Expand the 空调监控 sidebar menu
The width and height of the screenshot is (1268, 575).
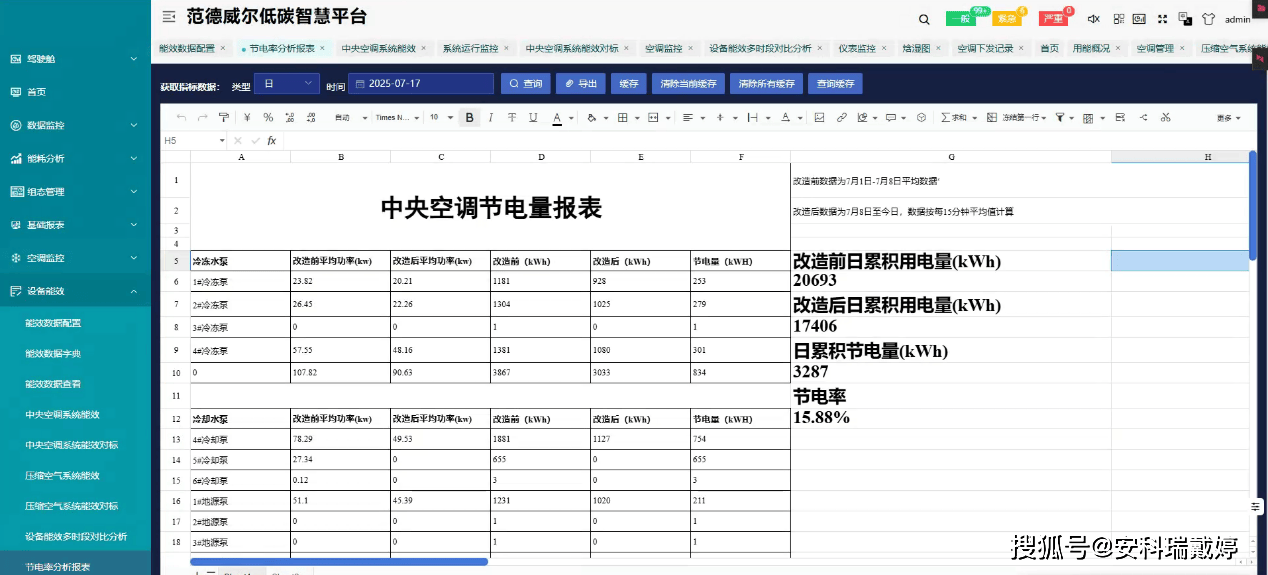(75, 258)
